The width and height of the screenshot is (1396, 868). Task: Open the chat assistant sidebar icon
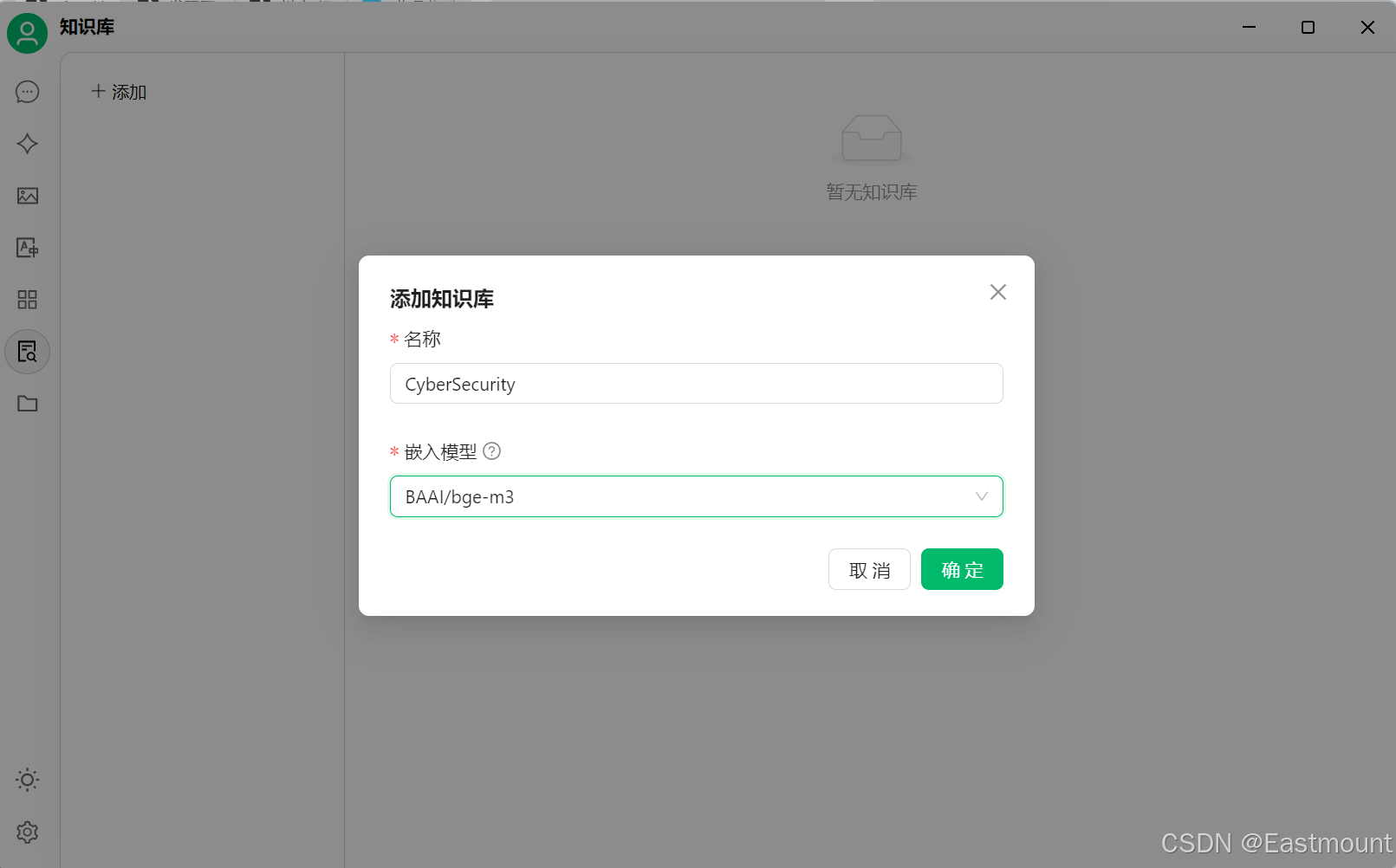(28, 92)
